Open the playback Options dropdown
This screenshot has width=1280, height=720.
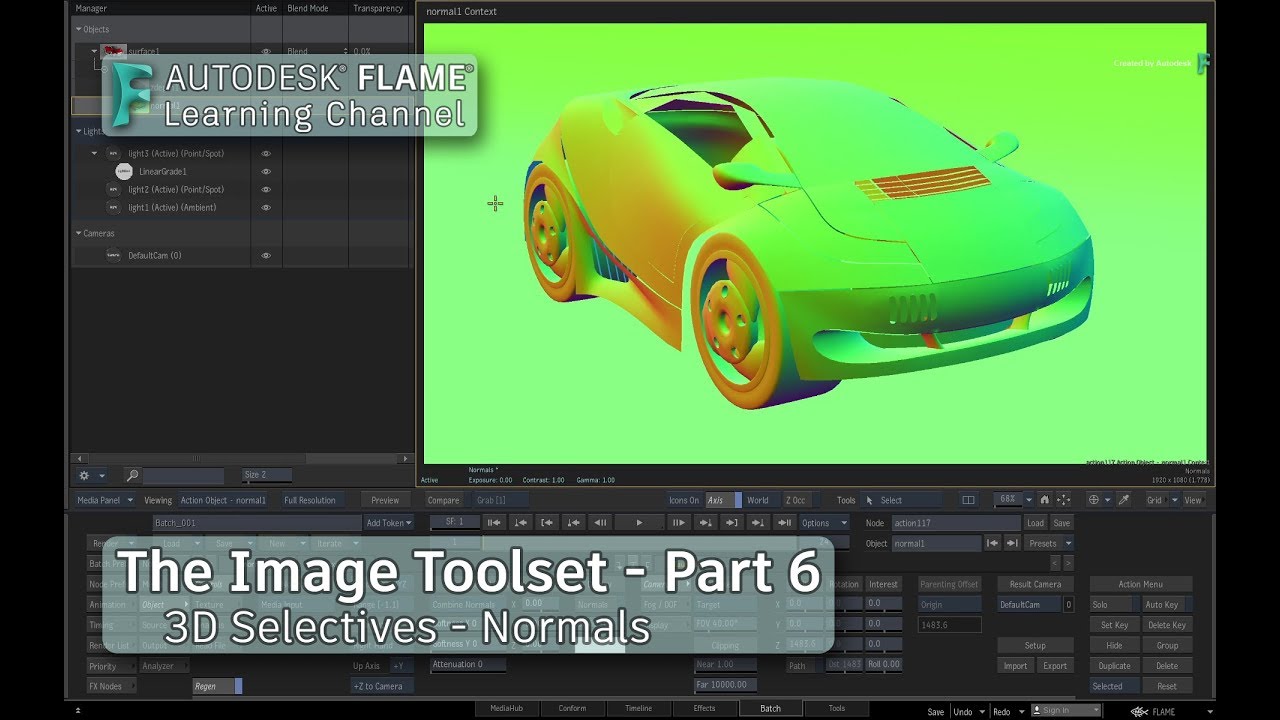tap(823, 522)
